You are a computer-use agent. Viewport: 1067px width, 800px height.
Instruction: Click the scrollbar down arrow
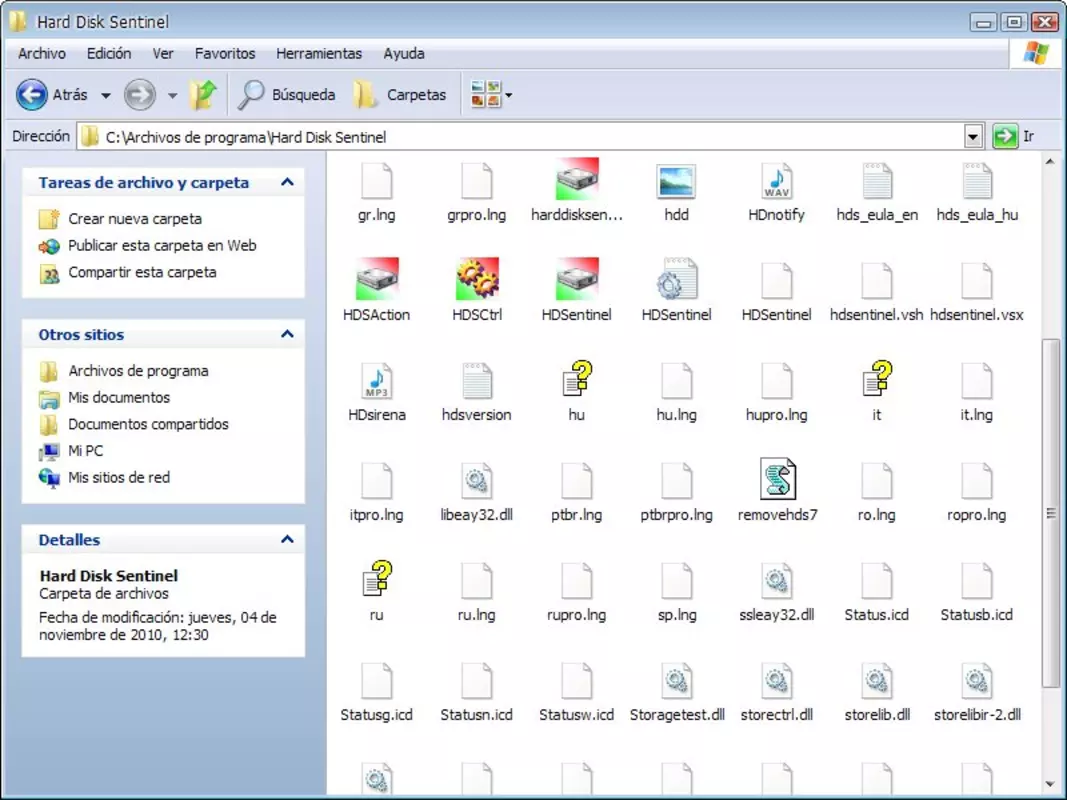tap(1050, 785)
